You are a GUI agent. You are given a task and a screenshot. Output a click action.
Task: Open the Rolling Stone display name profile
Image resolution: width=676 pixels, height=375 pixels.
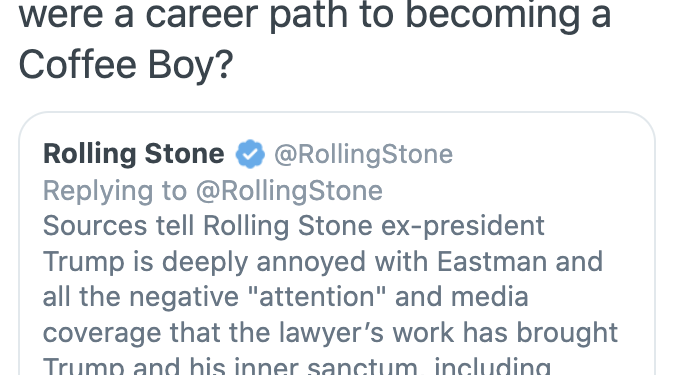coord(134,154)
